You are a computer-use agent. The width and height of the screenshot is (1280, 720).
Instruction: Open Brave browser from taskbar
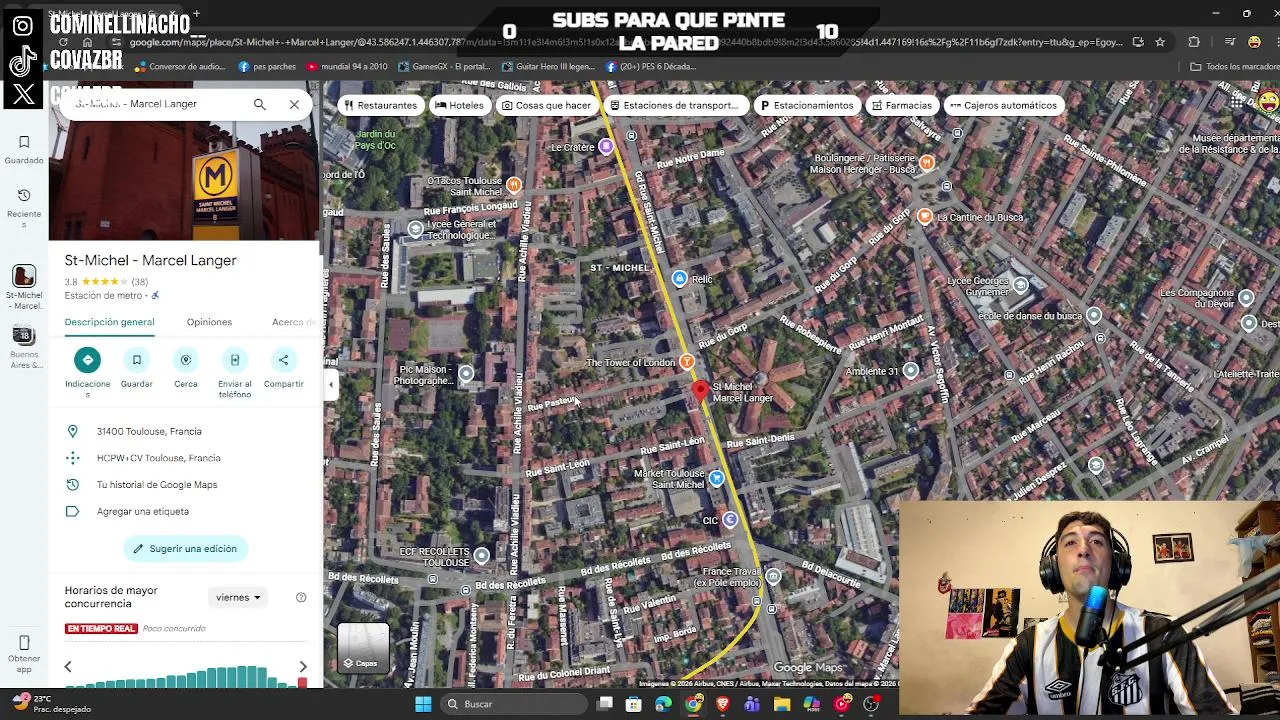722,704
